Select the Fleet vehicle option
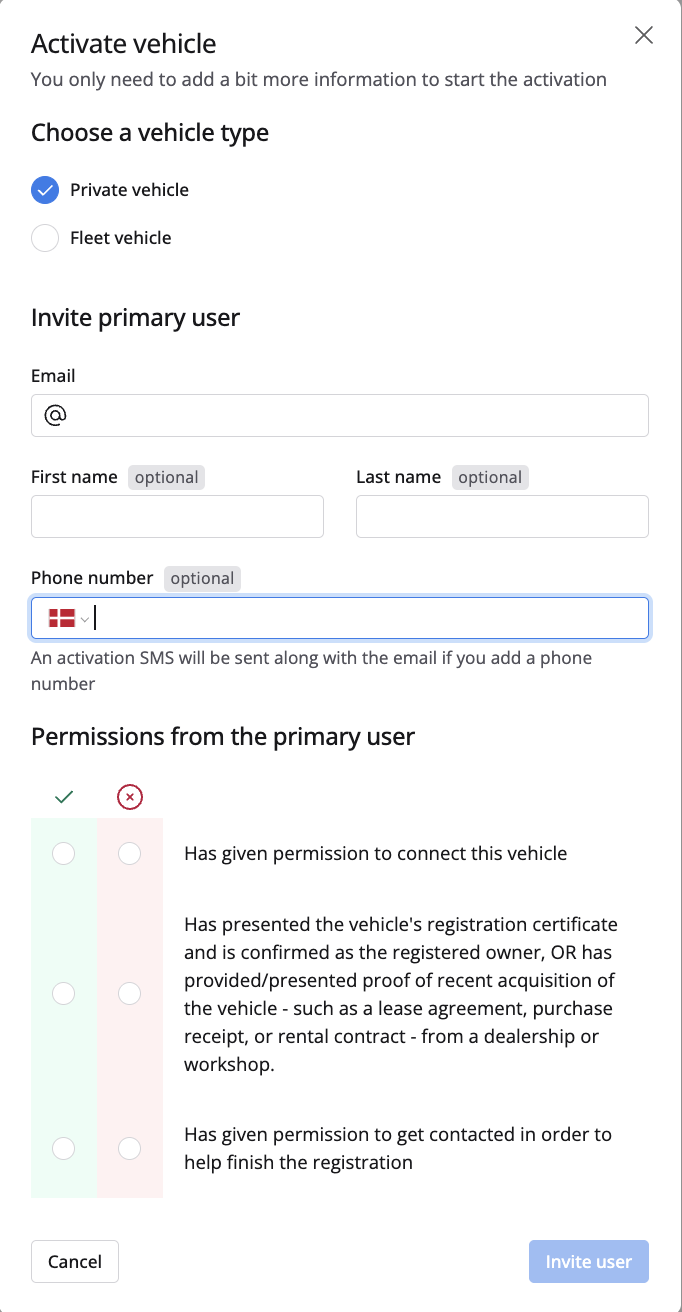 tap(45, 238)
